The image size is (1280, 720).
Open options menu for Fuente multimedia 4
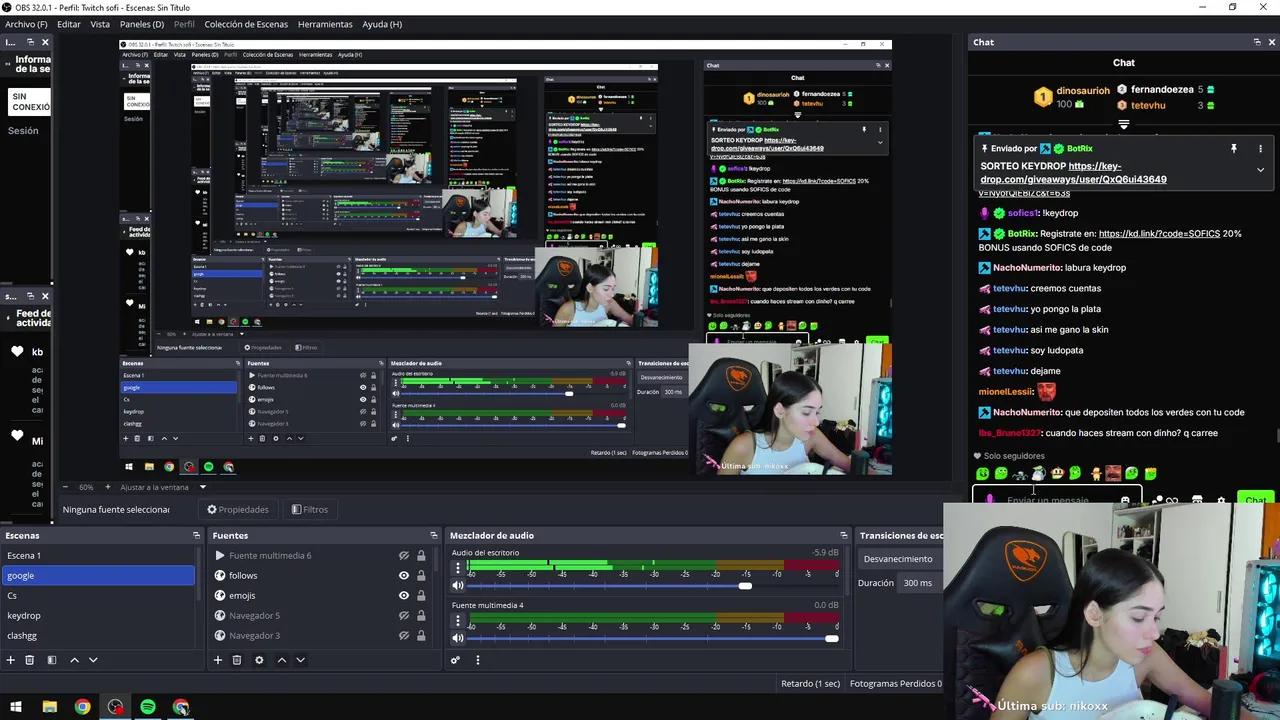coord(458,621)
